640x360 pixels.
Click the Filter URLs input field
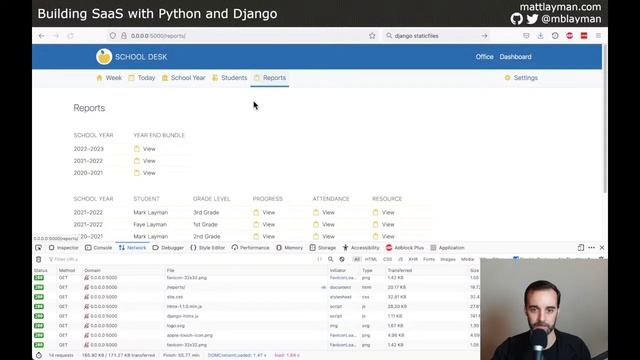coord(180,259)
